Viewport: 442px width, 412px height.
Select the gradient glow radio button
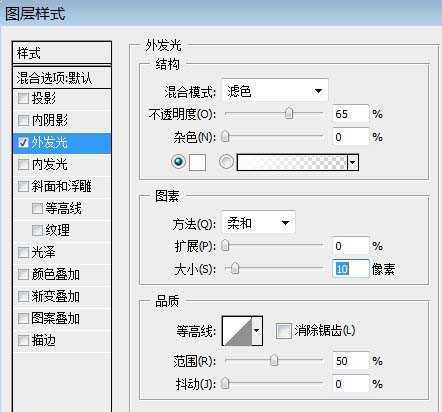pyautogui.click(x=226, y=162)
